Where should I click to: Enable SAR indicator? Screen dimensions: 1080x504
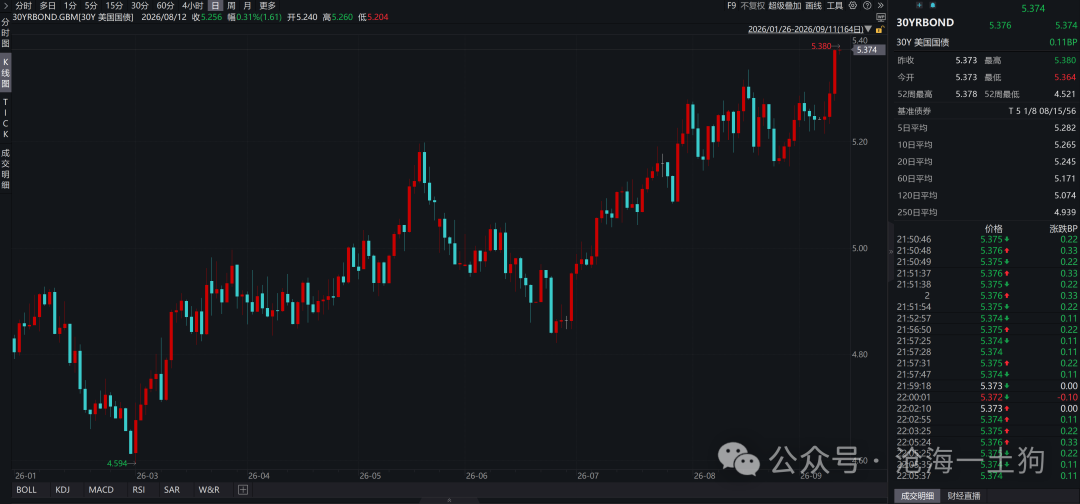[x=172, y=490]
